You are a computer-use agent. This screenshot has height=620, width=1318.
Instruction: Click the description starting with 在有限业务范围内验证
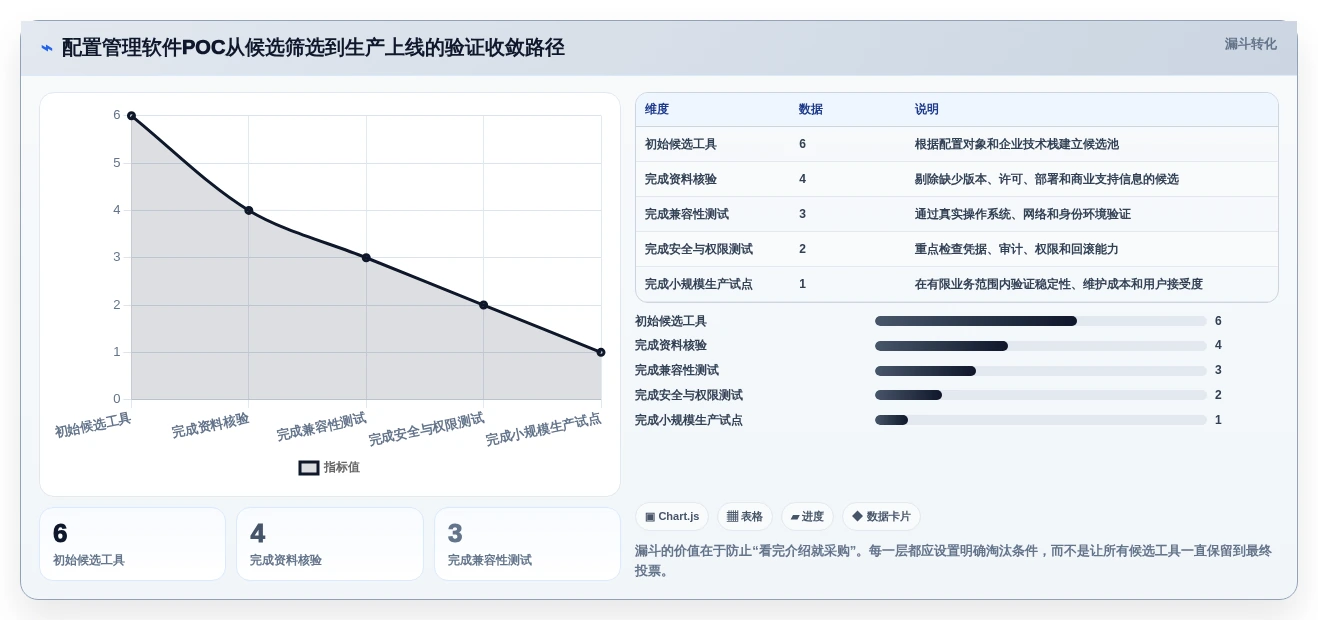(1059, 284)
